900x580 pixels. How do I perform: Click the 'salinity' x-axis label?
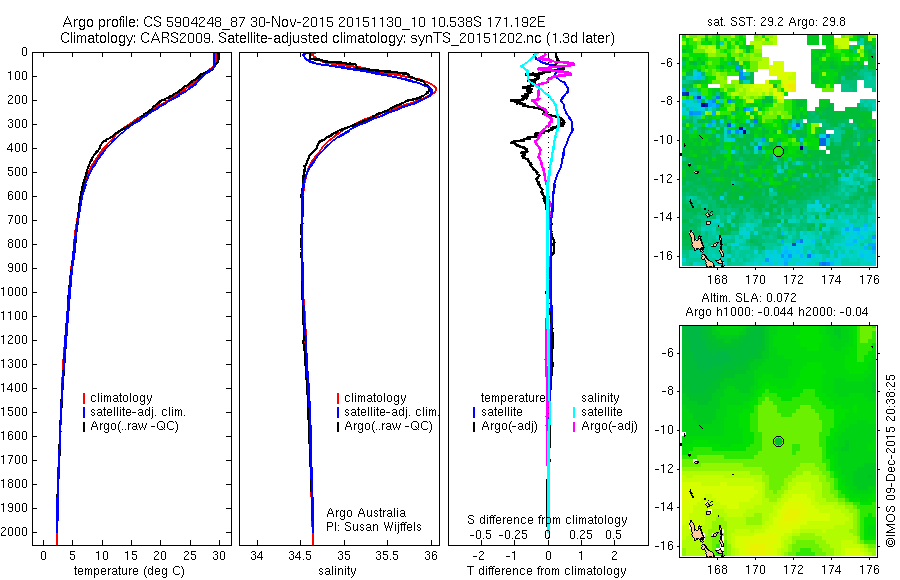pos(337,571)
